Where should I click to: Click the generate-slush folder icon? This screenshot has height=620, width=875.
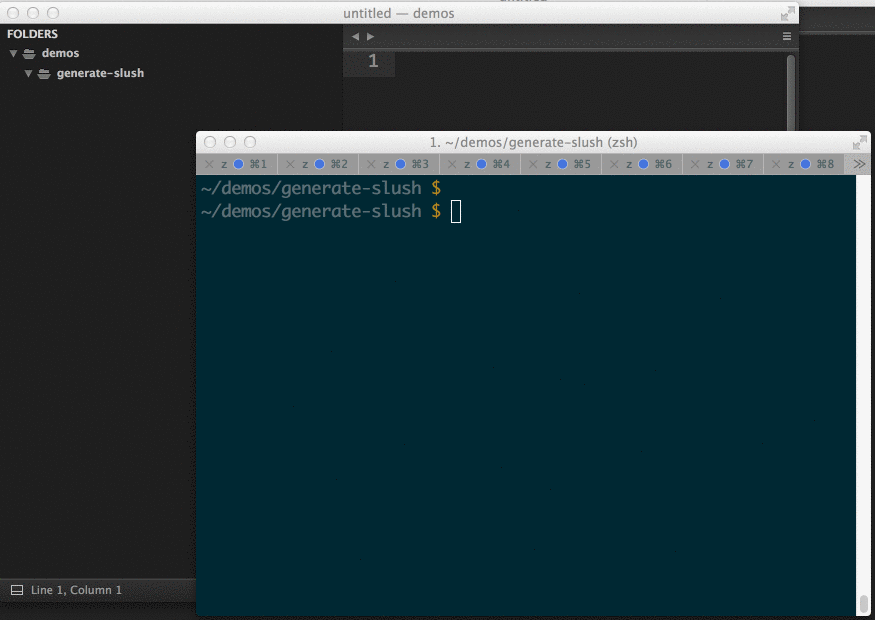(44, 74)
